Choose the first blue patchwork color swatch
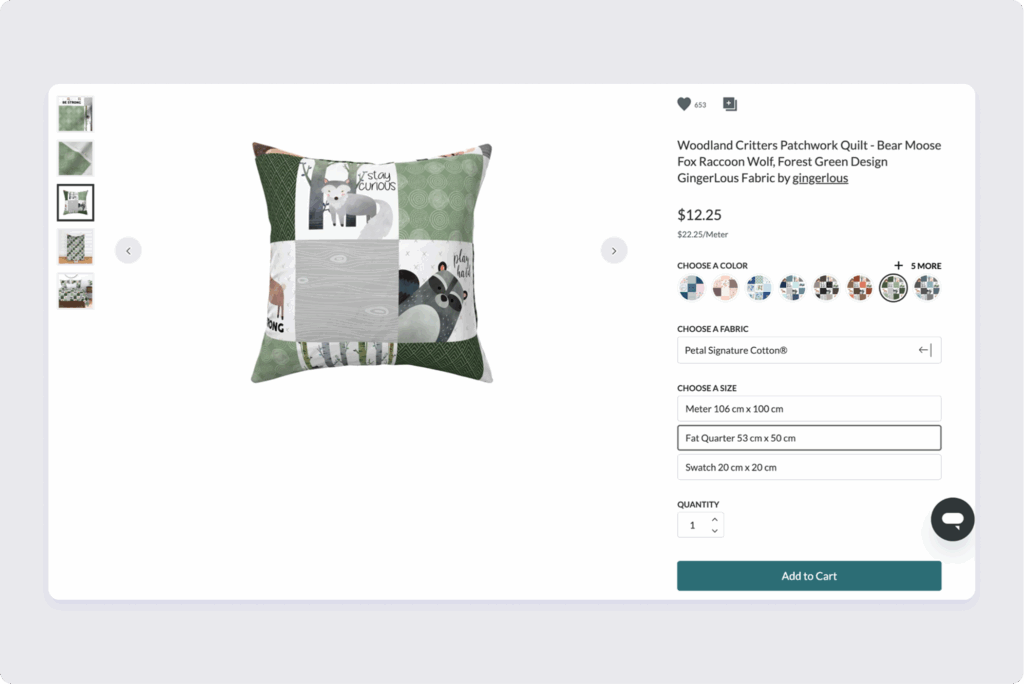The width and height of the screenshot is (1024, 684). (x=692, y=287)
